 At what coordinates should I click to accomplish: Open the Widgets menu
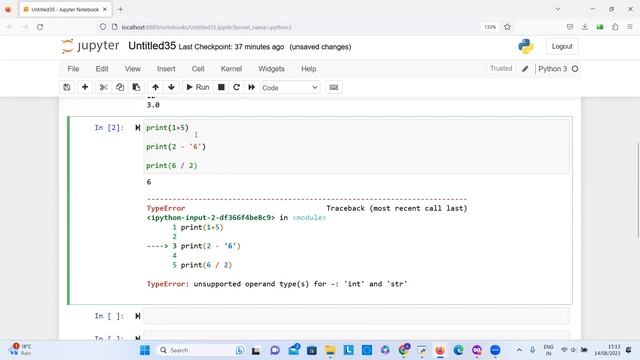pos(271,69)
